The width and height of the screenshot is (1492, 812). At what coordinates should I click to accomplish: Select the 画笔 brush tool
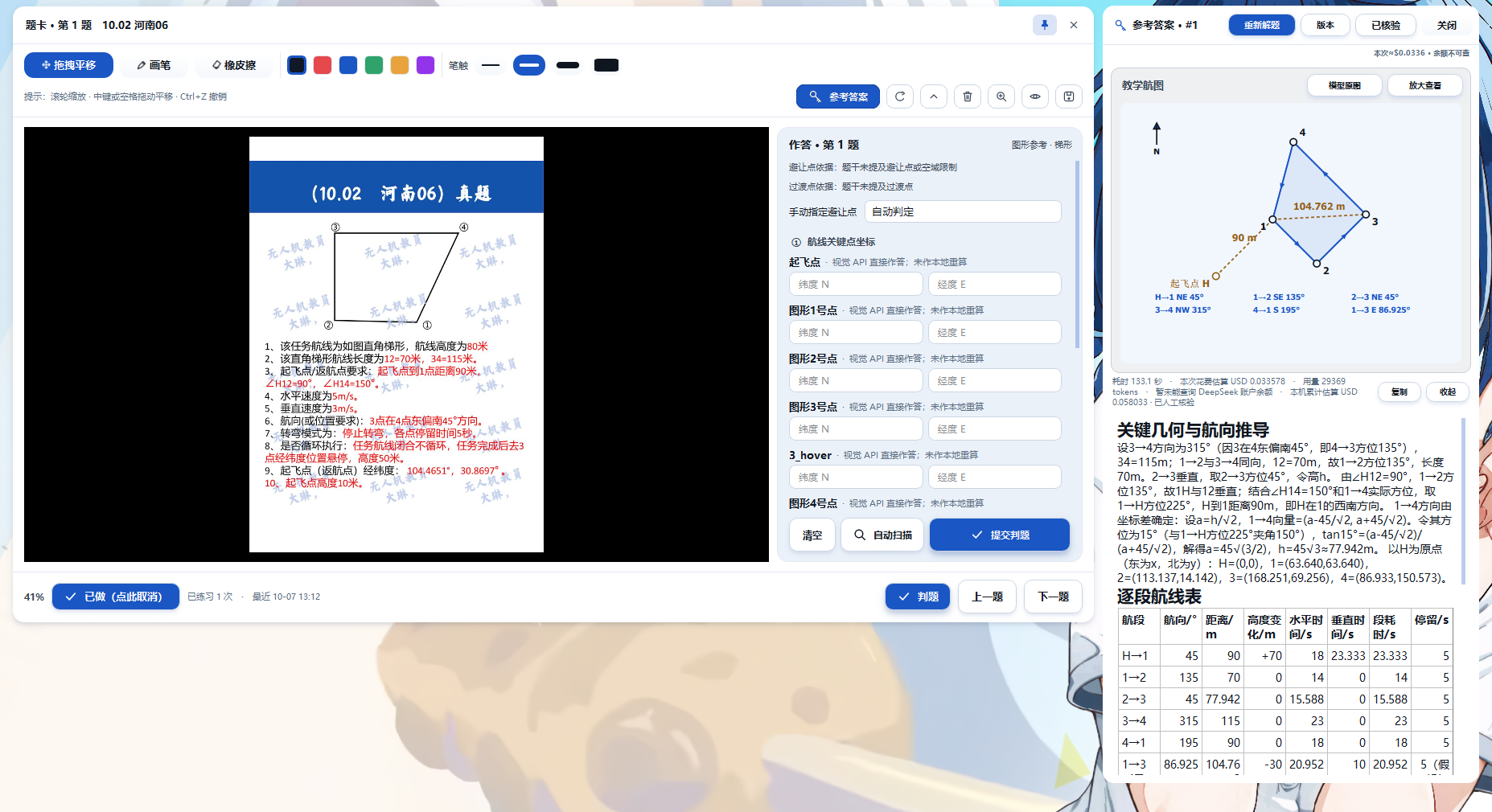154,65
